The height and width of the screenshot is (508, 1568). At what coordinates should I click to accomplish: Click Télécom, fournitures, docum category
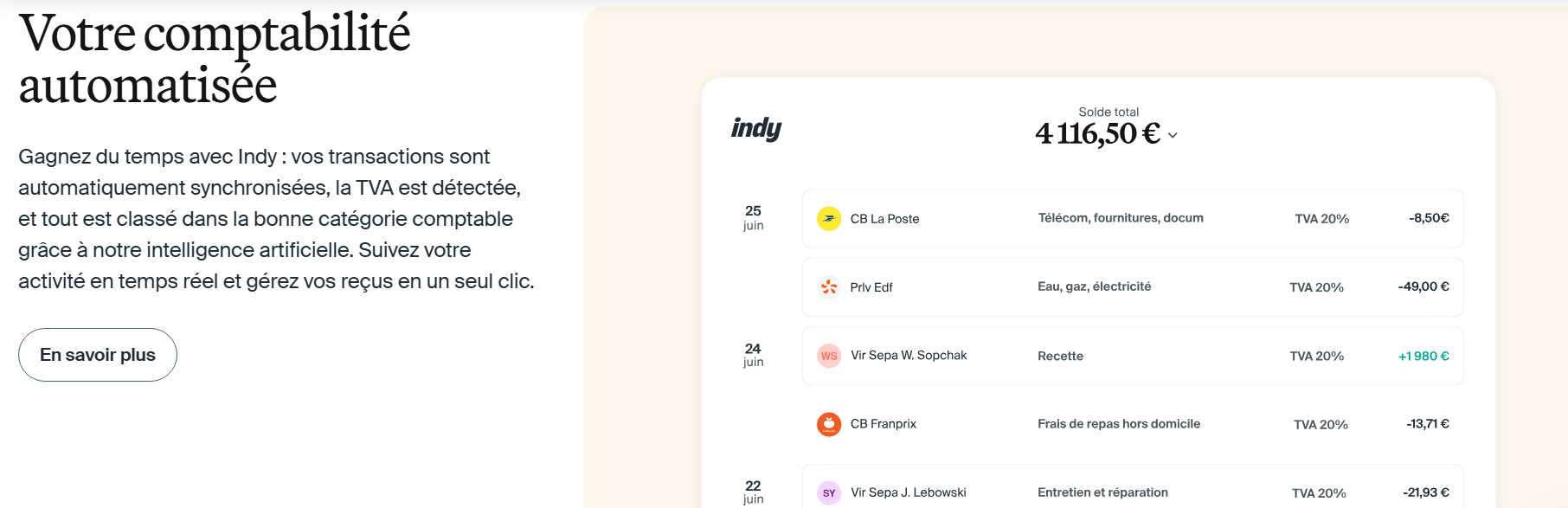[1121, 218]
